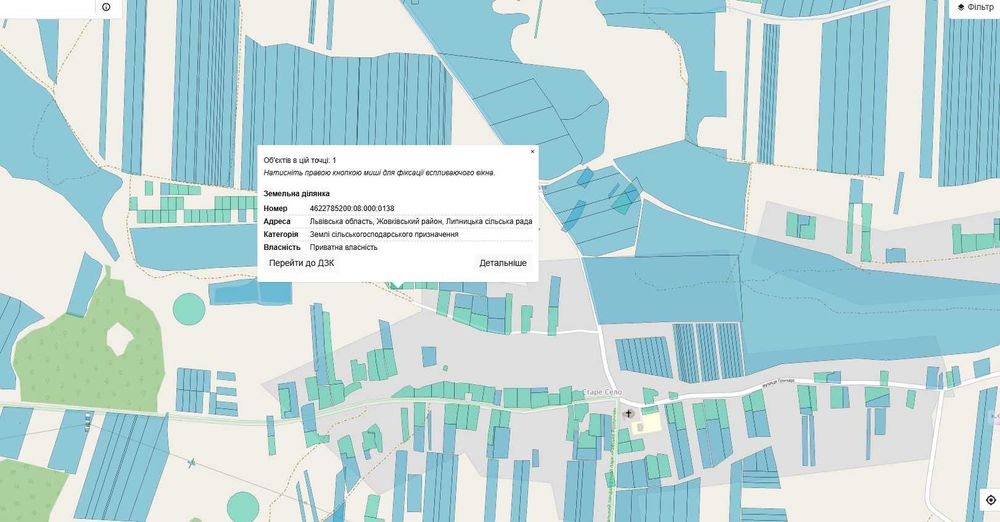The height and width of the screenshot is (522, 1000).
Task: Select parcel number 4622785200:08:000:0138
Action: (352, 209)
